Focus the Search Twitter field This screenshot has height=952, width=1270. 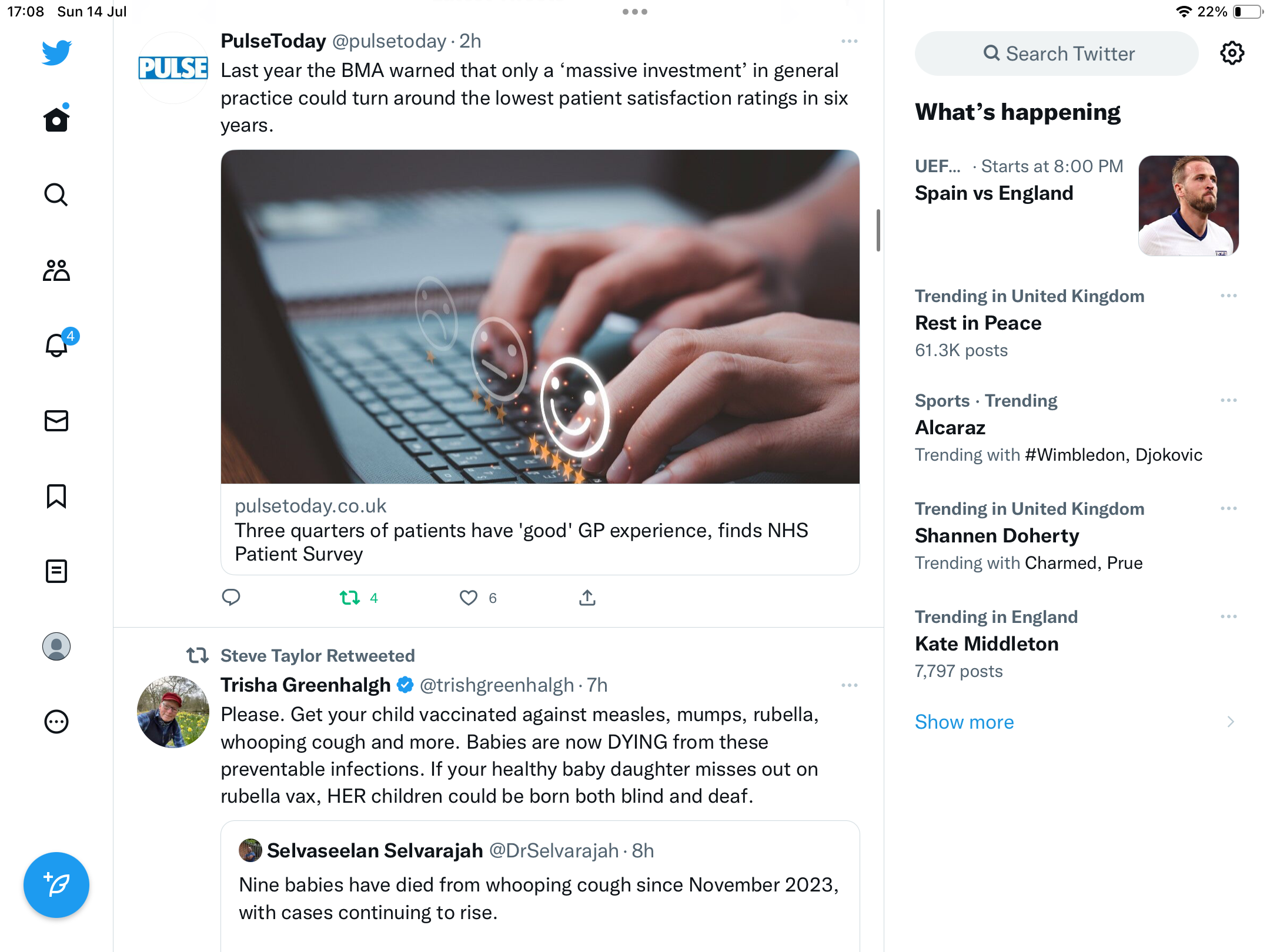click(1057, 53)
